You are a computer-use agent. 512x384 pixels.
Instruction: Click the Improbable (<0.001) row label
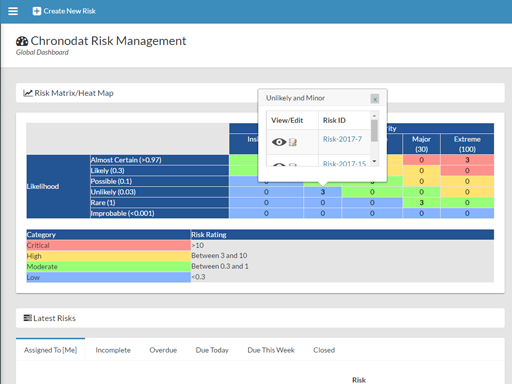click(160, 213)
